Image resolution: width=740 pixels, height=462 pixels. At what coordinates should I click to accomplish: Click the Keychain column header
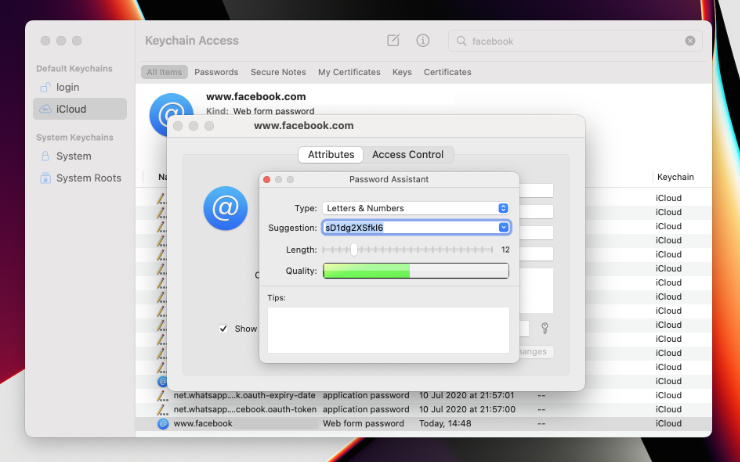(x=675, y=177)
